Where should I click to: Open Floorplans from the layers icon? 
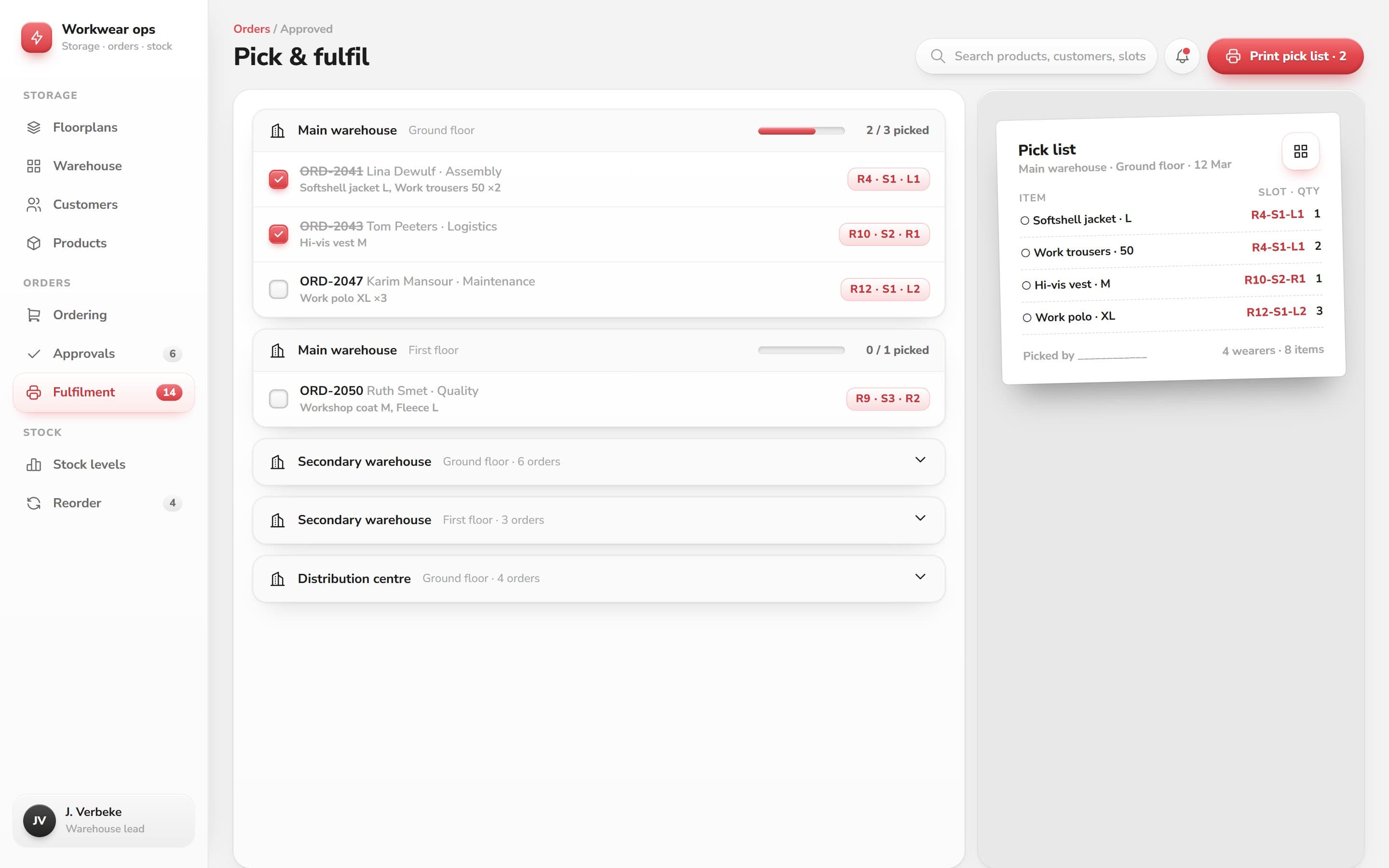pos(34,127)
